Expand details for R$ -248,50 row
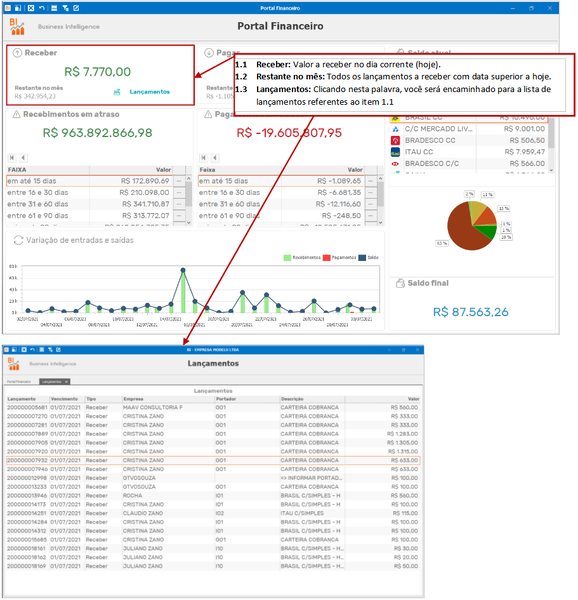 pyautogui.click(x=370, y=216)
